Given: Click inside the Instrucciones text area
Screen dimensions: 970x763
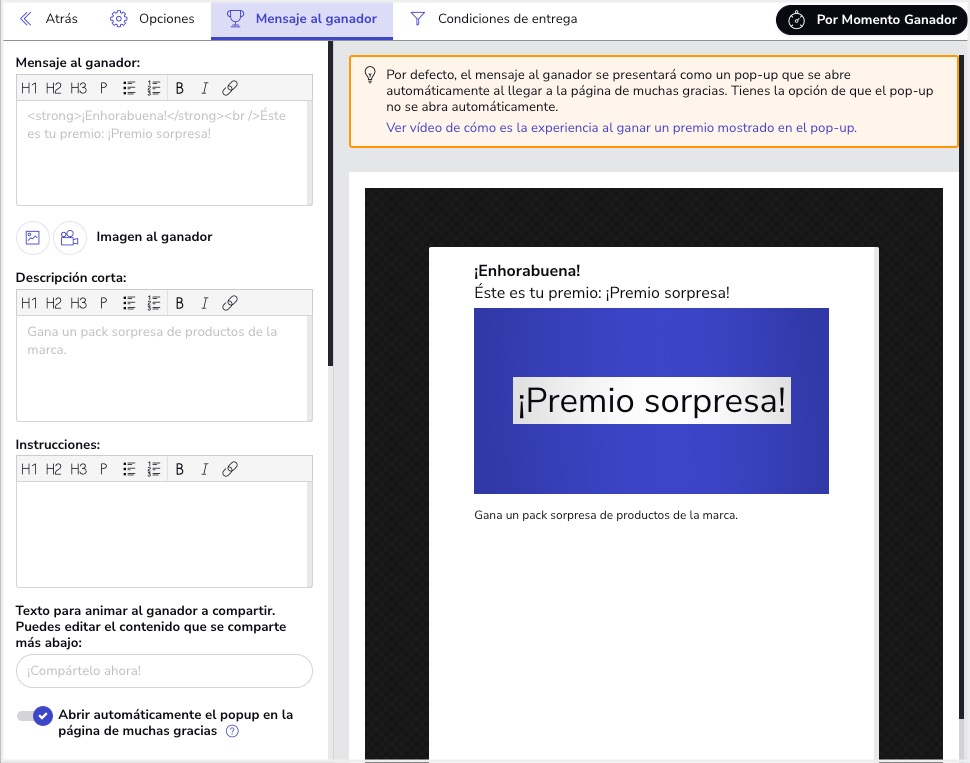Looking at the screenshot, I should point(164,534).
